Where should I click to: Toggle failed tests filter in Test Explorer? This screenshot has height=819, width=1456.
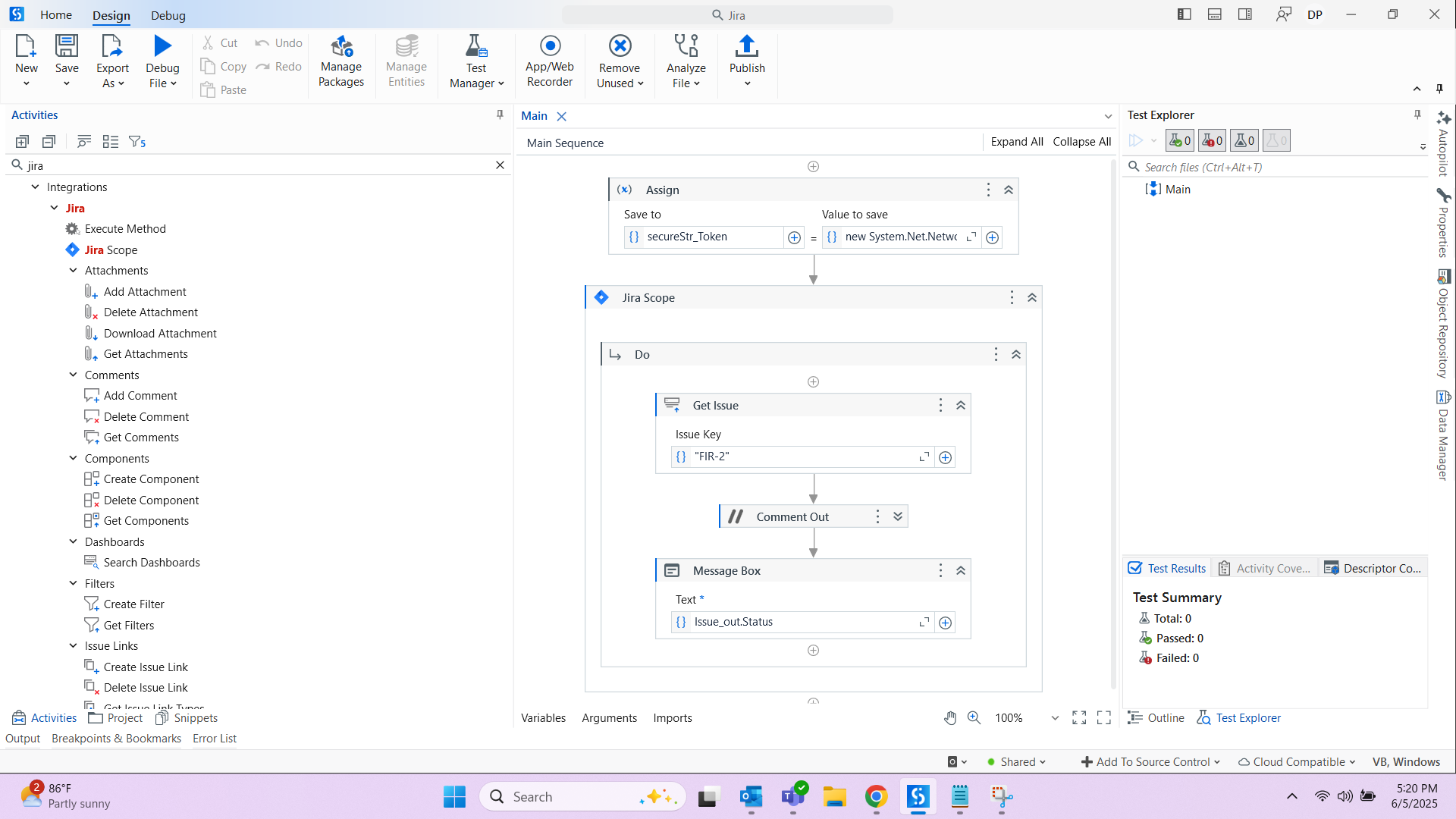[x=1212, y=141]
